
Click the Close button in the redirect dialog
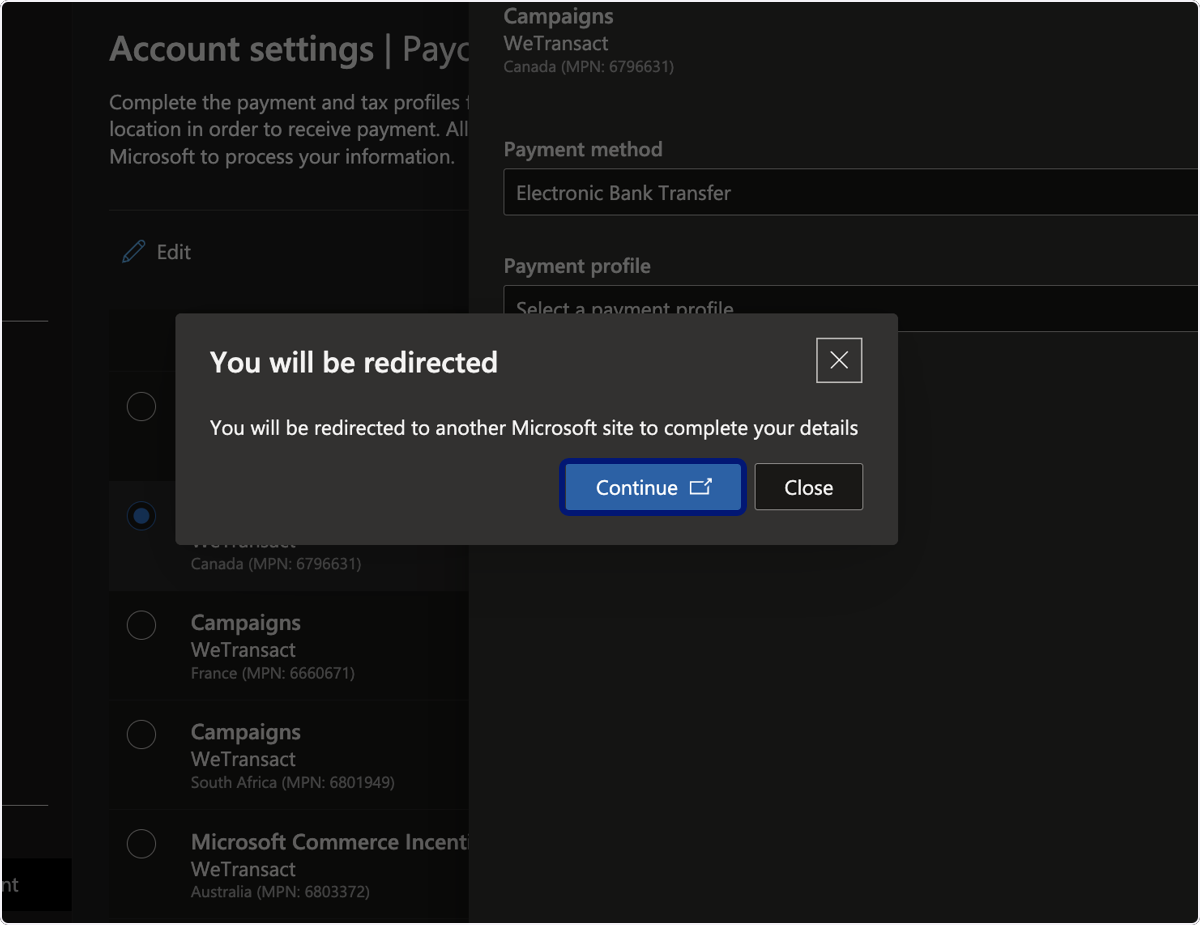(808, 487)
